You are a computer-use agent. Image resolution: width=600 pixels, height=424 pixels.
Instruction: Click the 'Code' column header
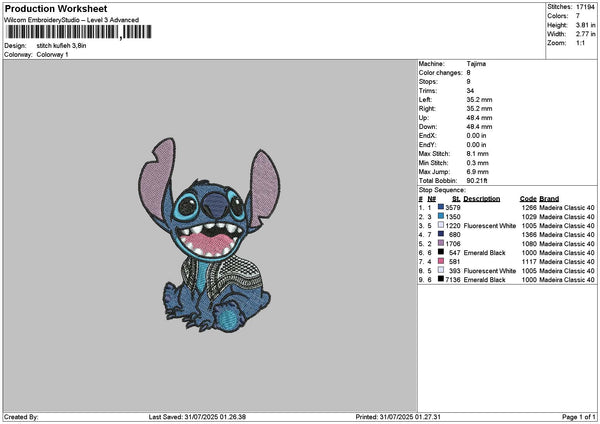pos(528,199)
